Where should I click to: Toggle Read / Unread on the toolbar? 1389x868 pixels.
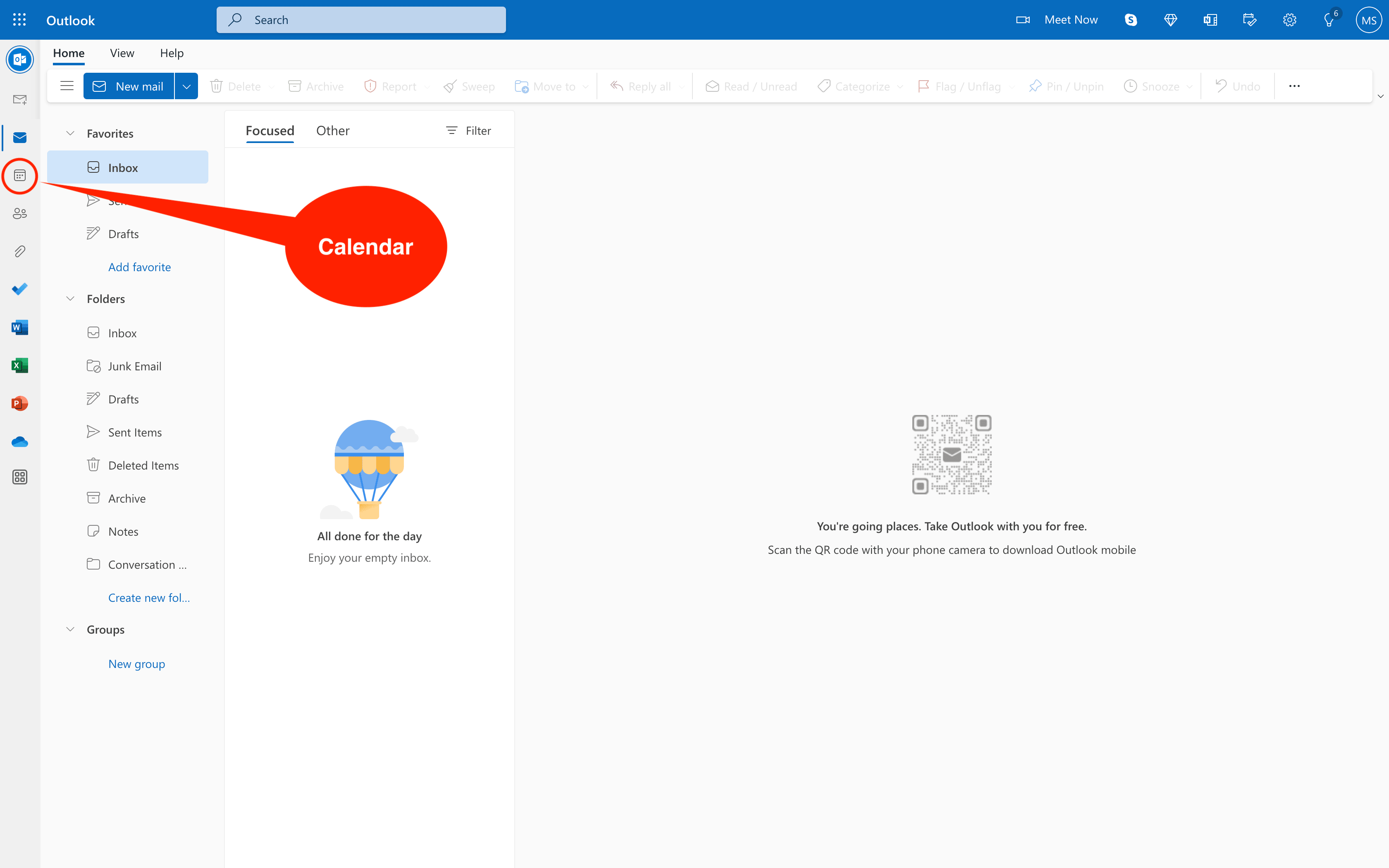click(x=751, y=86)
